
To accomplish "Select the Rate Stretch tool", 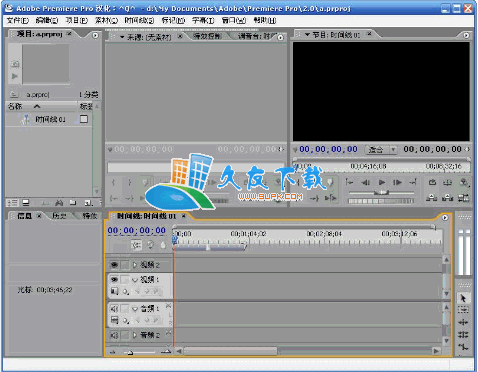I will pos(463,347).
